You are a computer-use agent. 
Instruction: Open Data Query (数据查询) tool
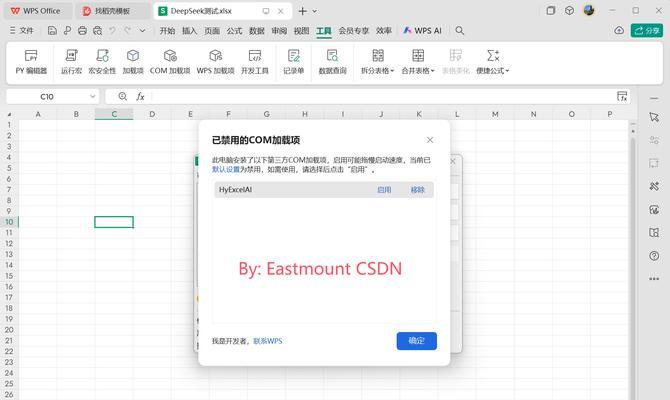click(x=332, y=62)
